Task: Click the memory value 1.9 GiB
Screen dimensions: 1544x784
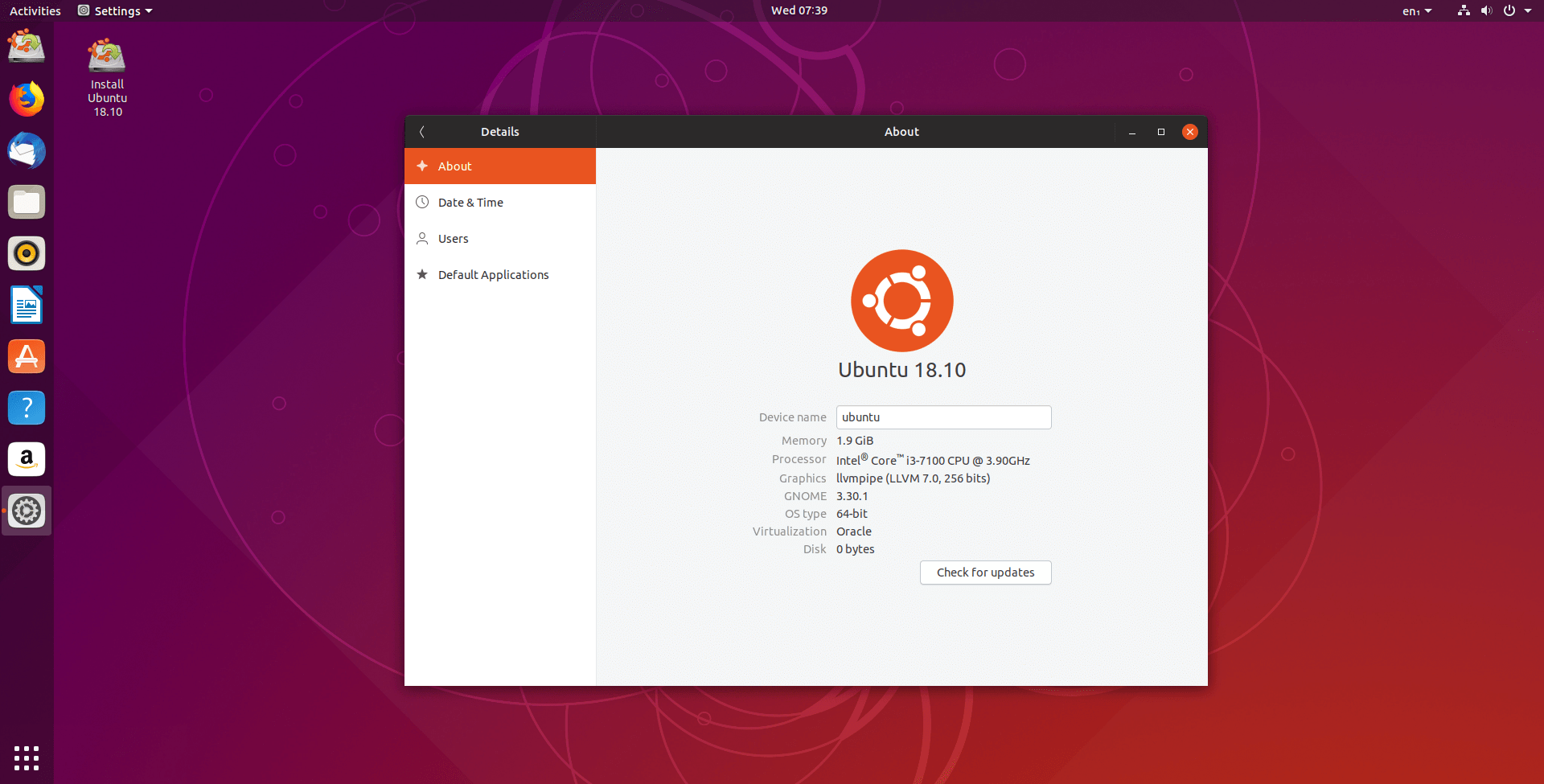Action: tap(855, 441)
